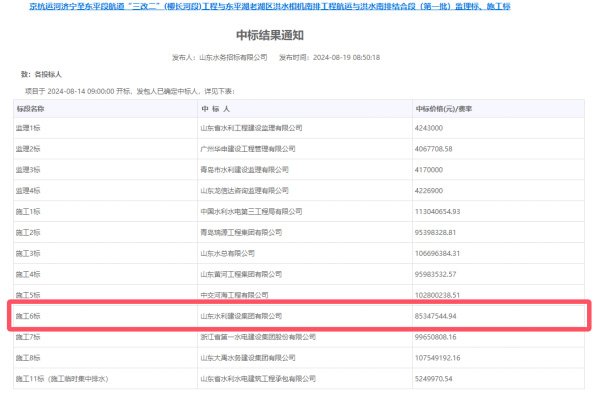Open the blue project title link at top
The height and width of the screenshot is (393, 598).
click(x=270, y=6)
